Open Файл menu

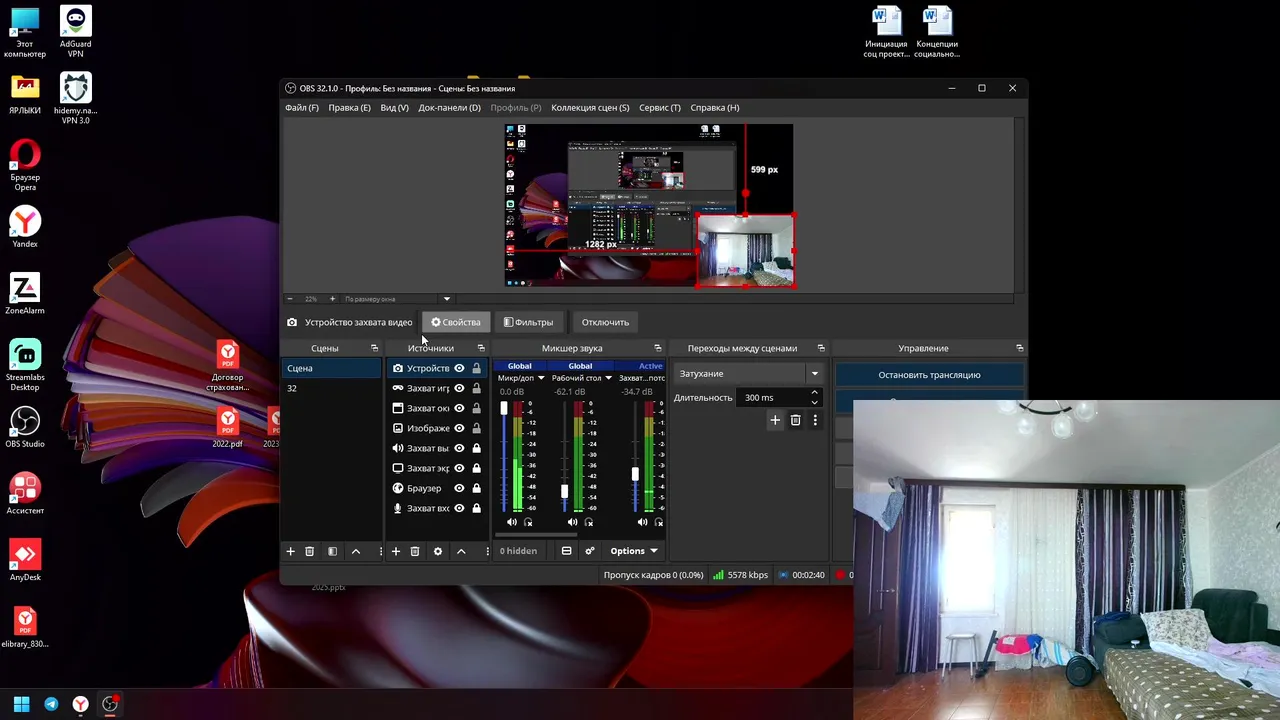[302, 107]
